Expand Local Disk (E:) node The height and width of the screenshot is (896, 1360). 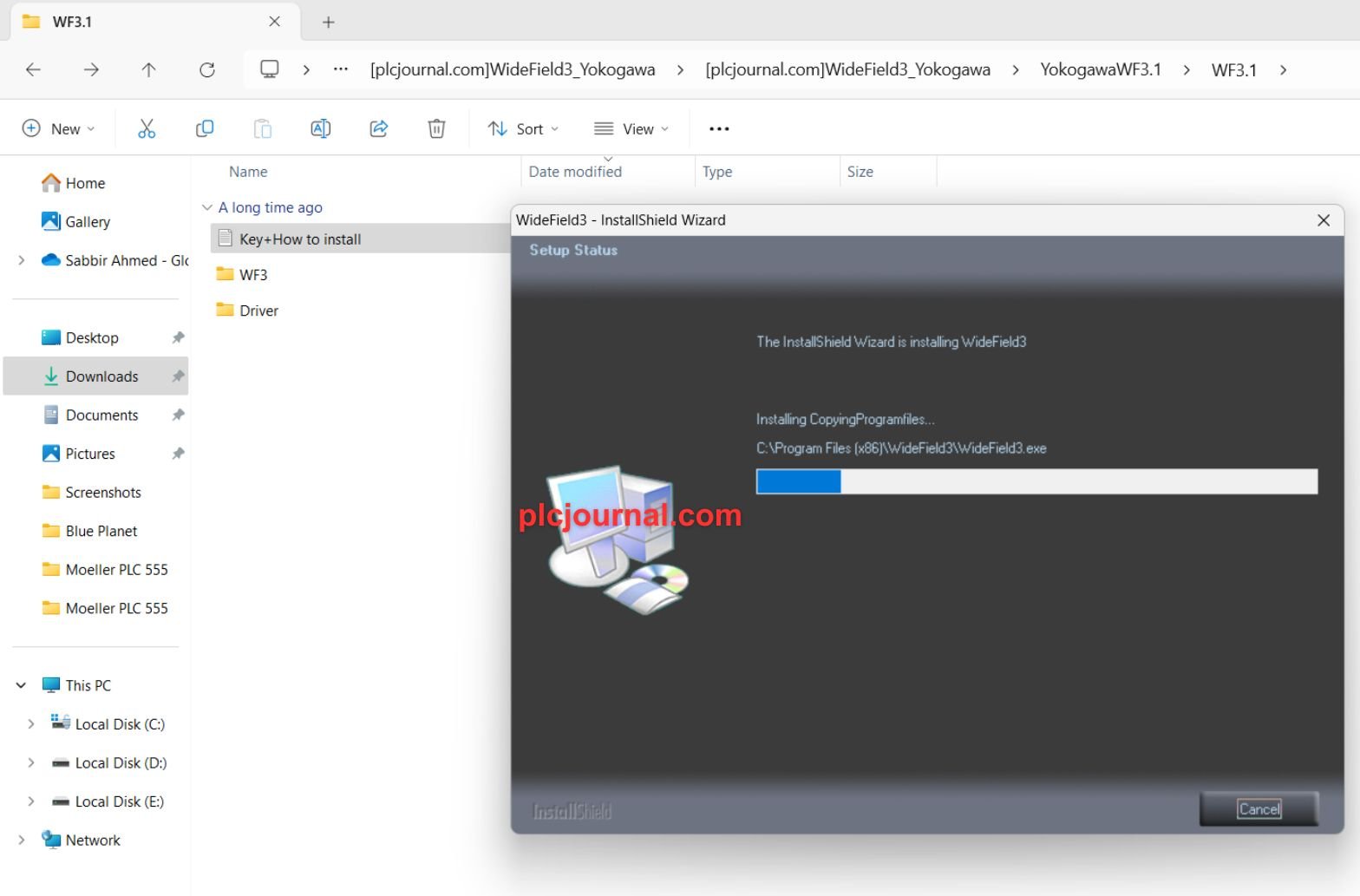point(31,801)
